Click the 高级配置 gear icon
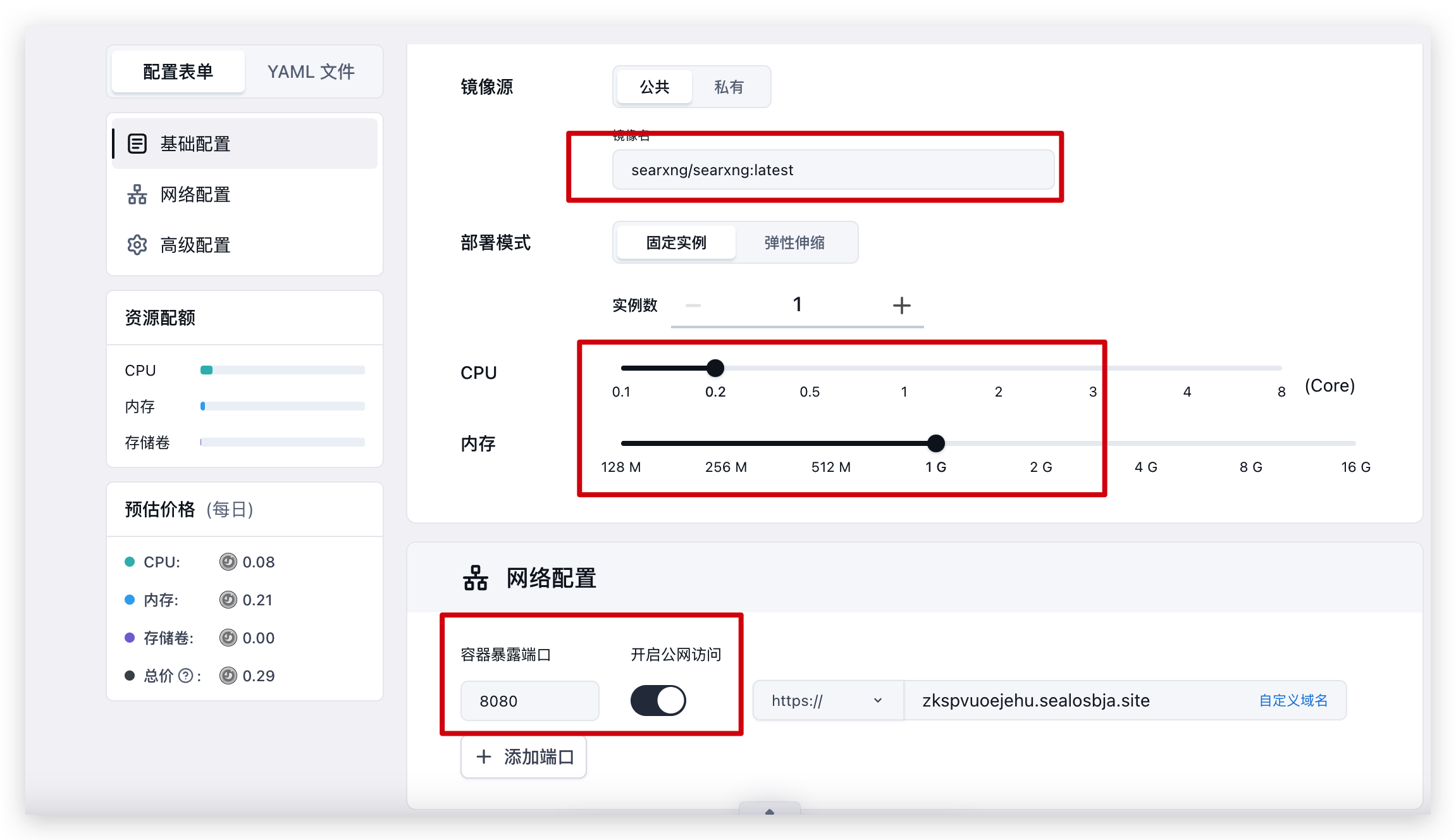 [x=137, y=245]
